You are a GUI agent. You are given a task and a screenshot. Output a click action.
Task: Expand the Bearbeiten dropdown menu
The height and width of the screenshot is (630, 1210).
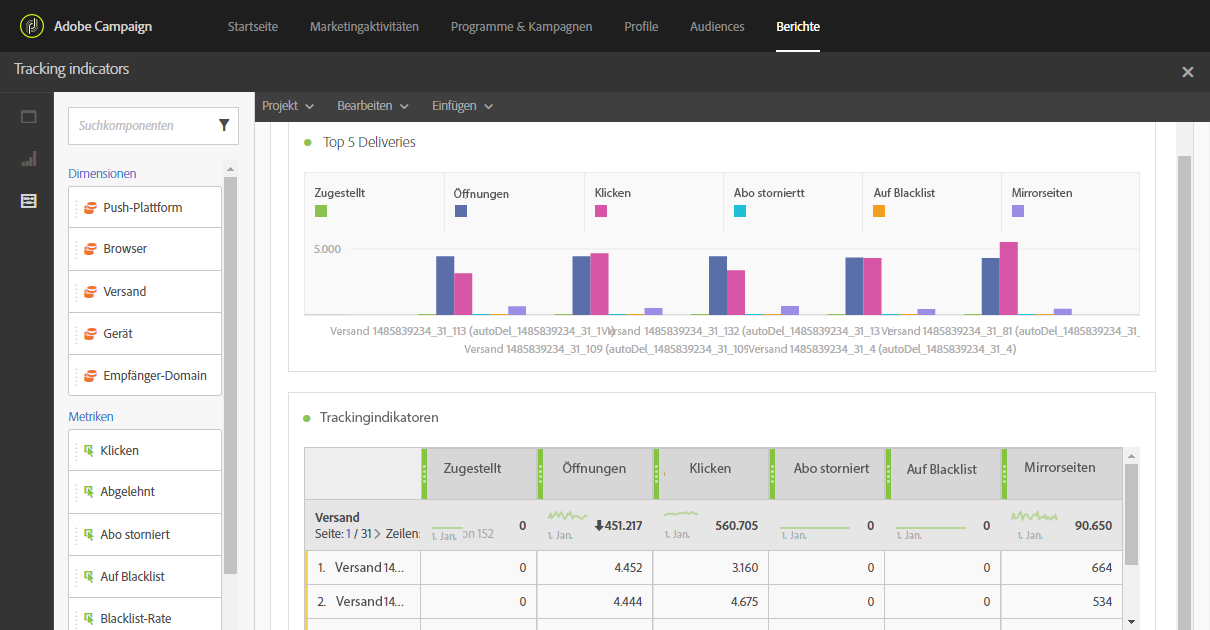[x=372, y=106]
